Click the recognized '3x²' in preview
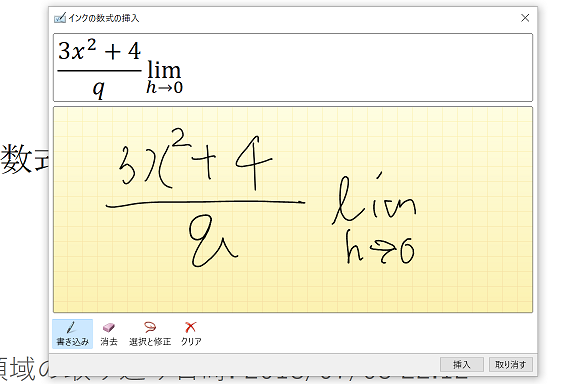Viewport: 576px width, 384px height. click(77, 50)
